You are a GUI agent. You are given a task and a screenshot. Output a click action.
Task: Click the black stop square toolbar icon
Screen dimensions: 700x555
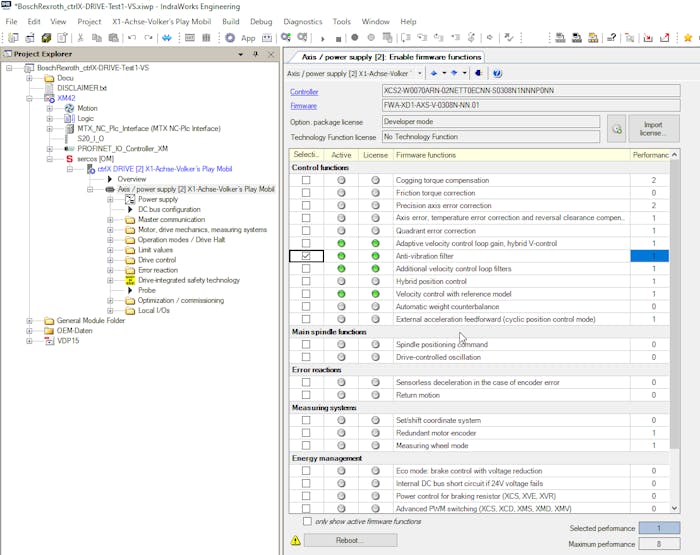(x=338, y=39)
